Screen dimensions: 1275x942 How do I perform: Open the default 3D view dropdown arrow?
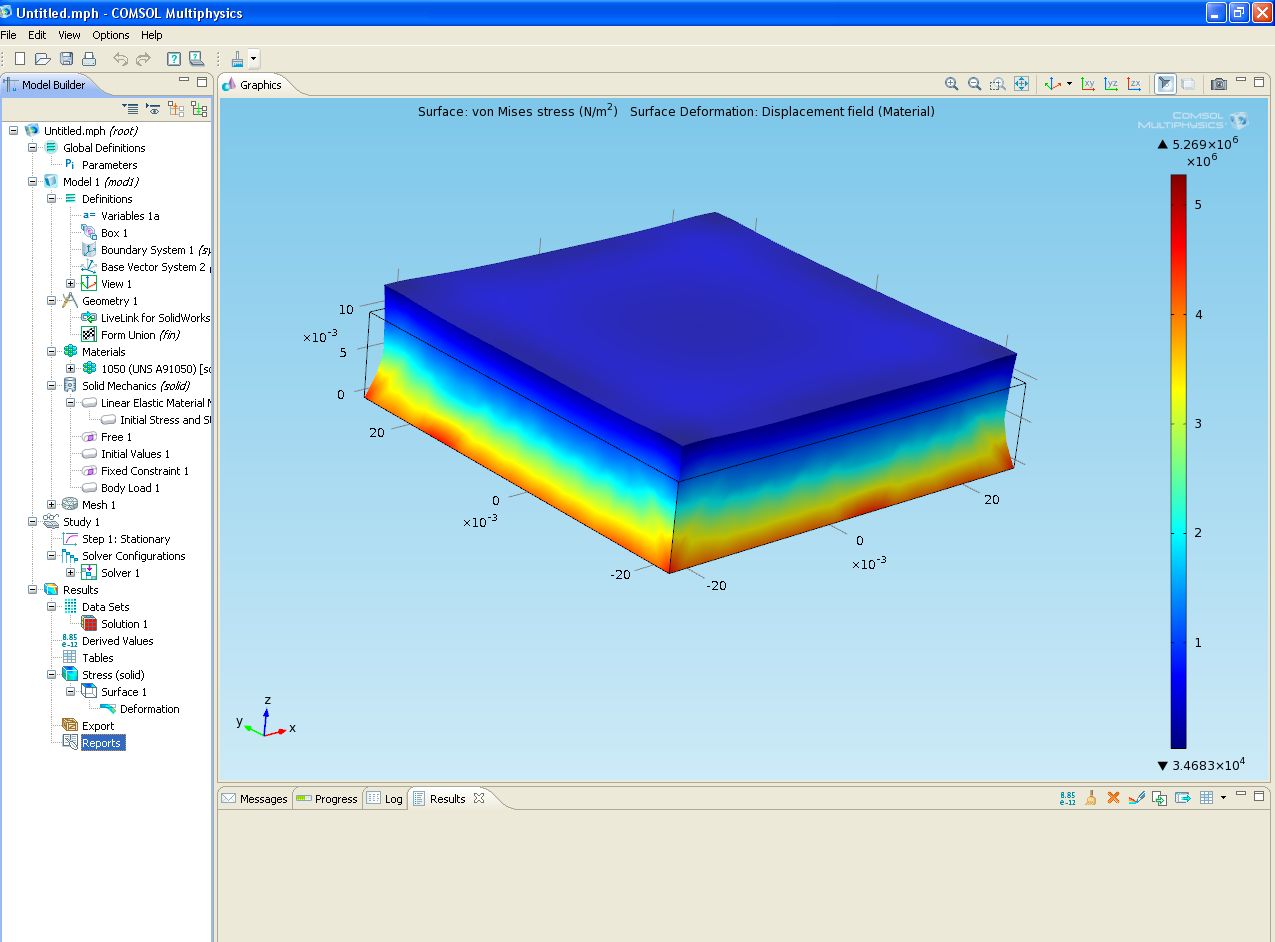[x=1069, y=85]
